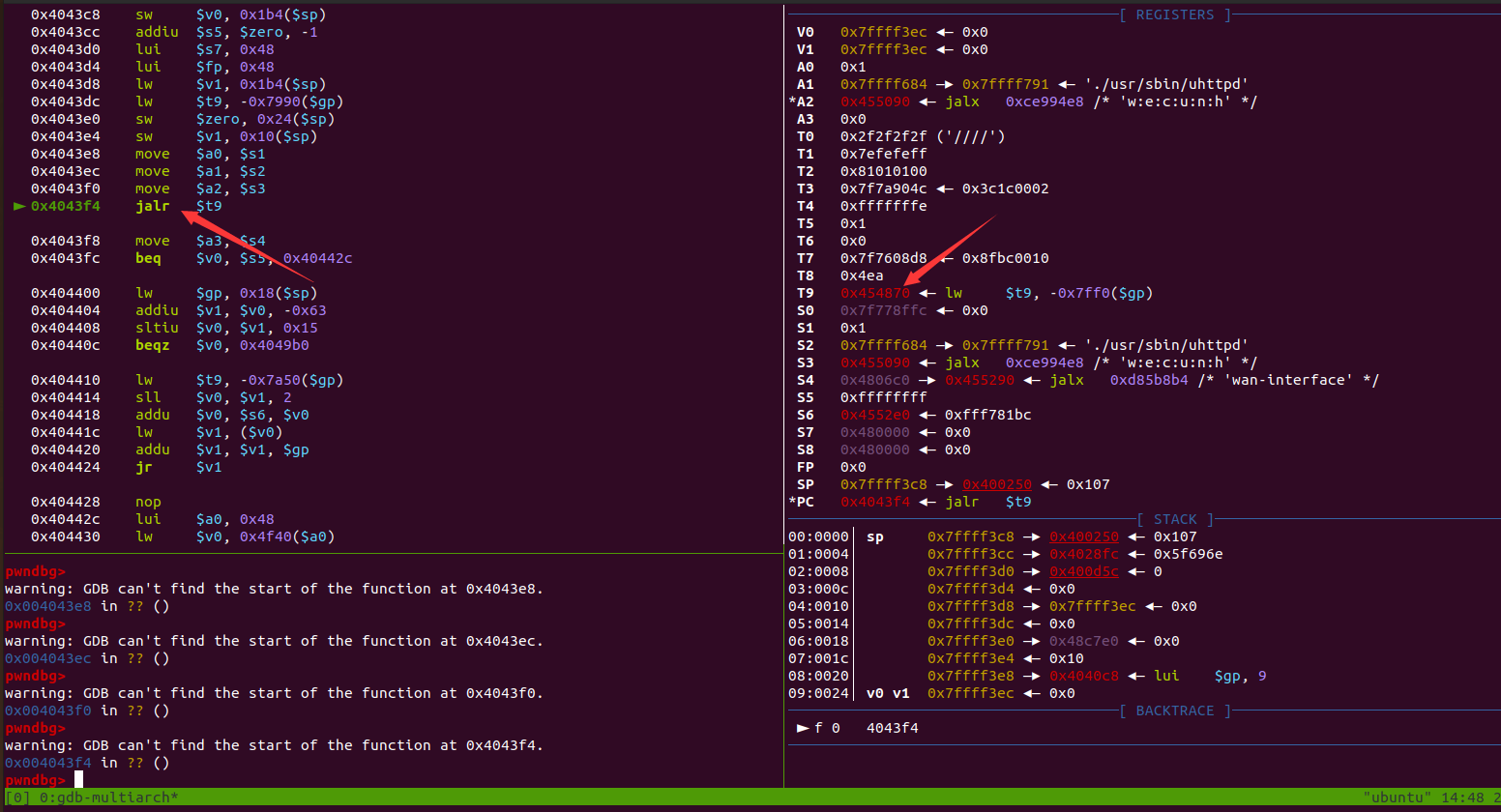The height and width of the screenshot is (812, 1501).
Task: Click the *PC register label
Action: (x=802, y=502)
